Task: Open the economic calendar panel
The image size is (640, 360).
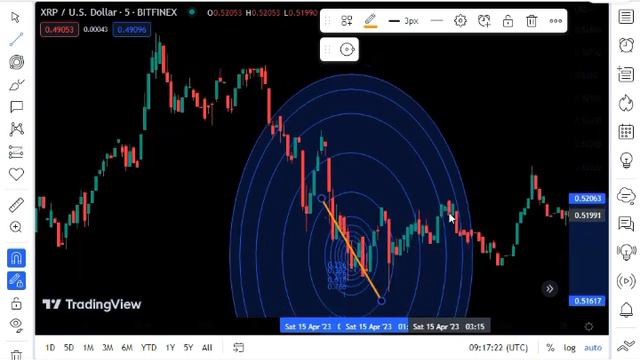Action: coord(626,132)
